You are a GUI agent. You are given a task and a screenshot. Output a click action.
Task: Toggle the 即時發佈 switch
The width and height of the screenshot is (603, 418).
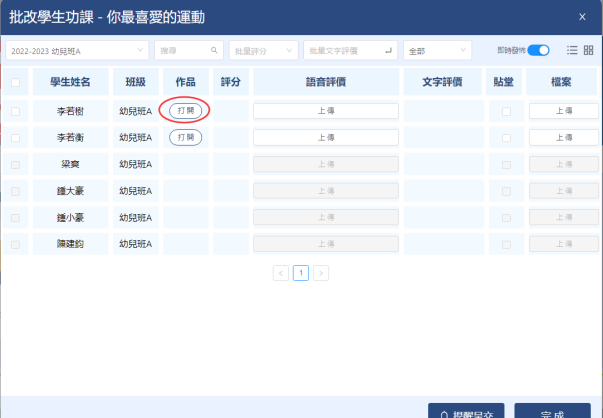click(x=538, y=49)
